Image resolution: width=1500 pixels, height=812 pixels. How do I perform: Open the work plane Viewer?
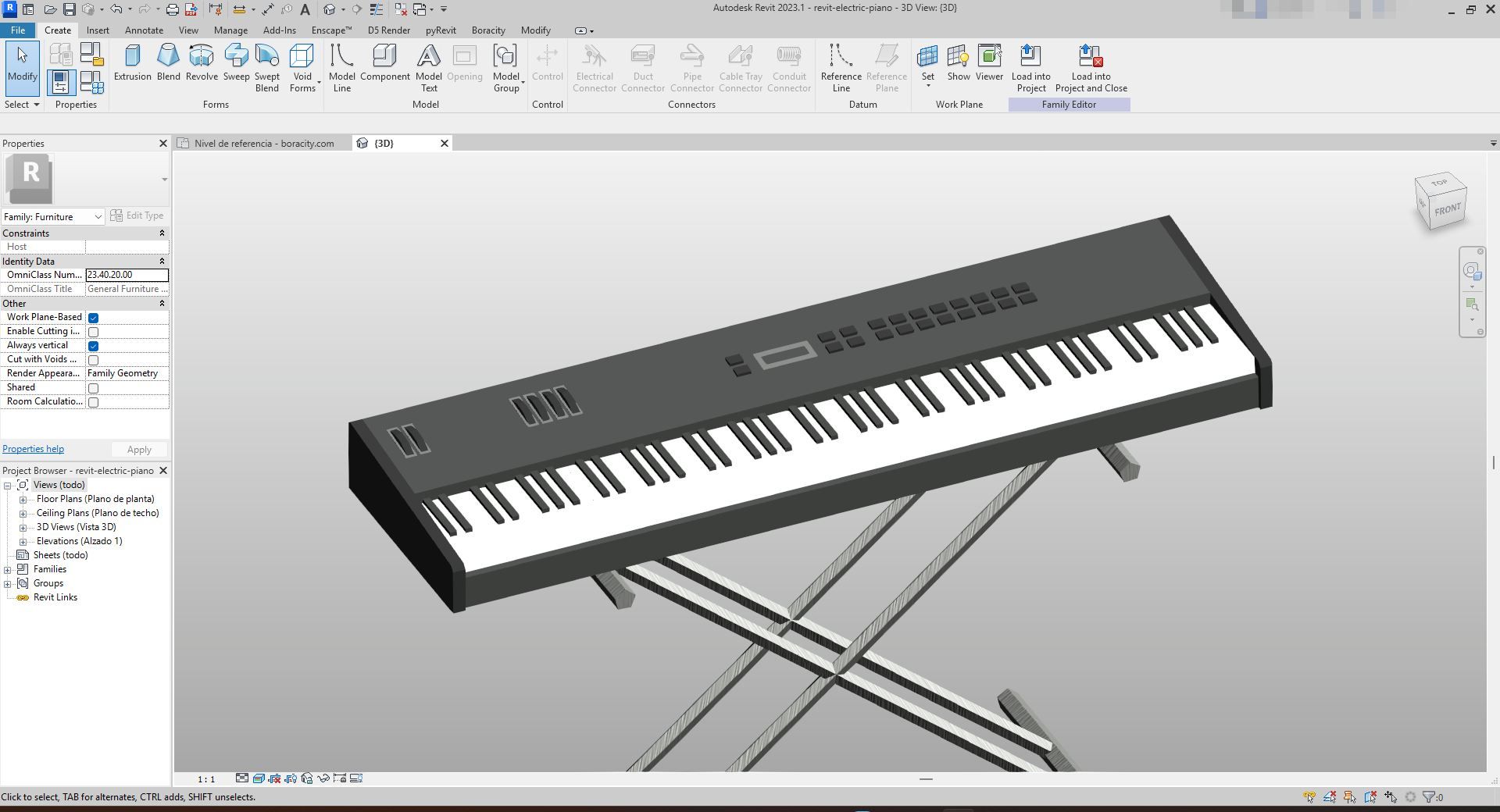989,62
